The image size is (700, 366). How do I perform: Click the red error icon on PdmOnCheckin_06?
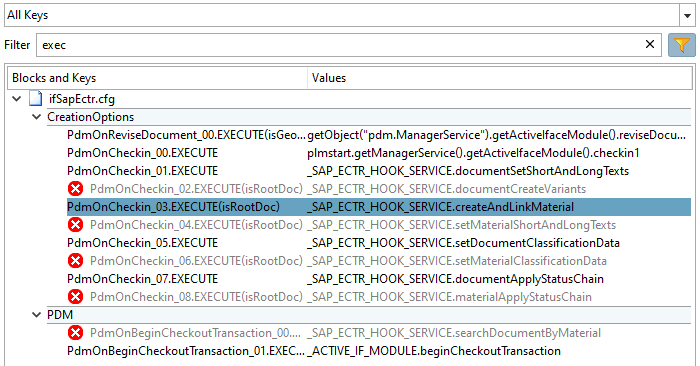click(75, 261)
